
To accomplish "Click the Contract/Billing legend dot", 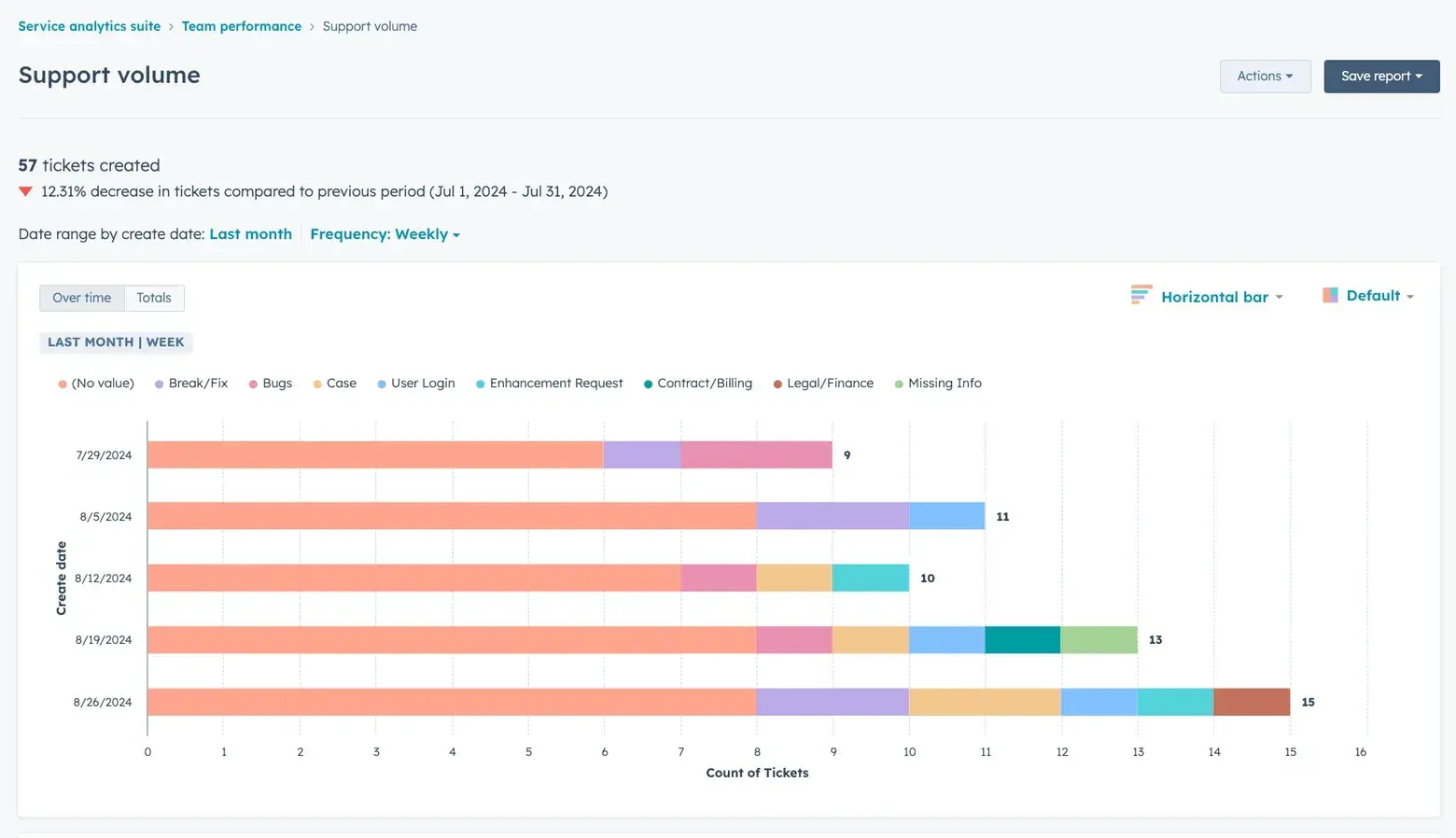I will [646, 383].
